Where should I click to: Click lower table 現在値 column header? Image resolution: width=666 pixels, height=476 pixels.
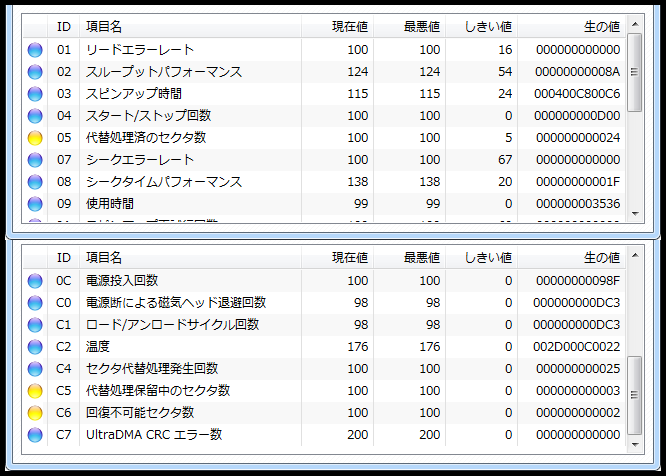(x=338, y=258)
